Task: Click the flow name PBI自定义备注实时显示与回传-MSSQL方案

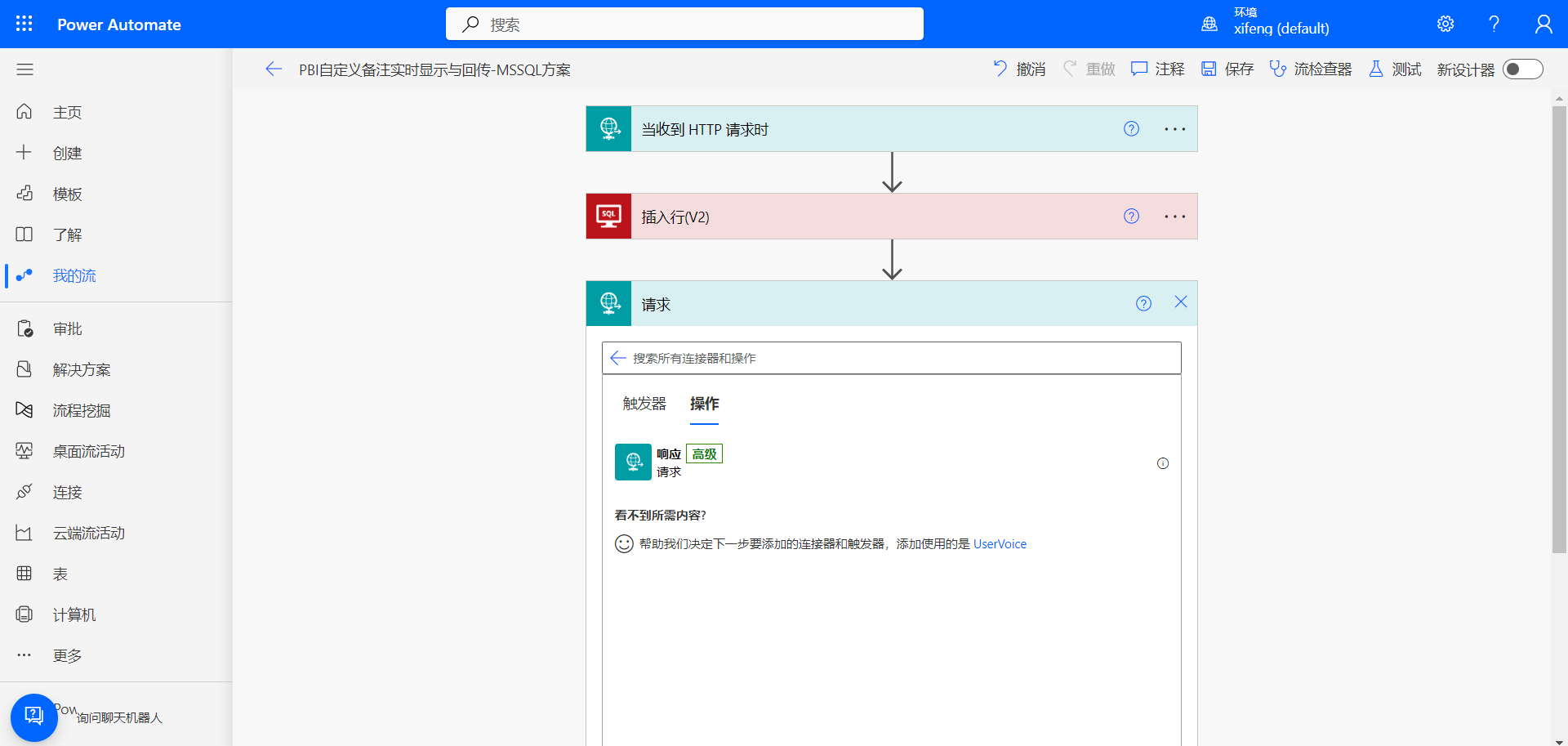Action: tap(434, 69)
